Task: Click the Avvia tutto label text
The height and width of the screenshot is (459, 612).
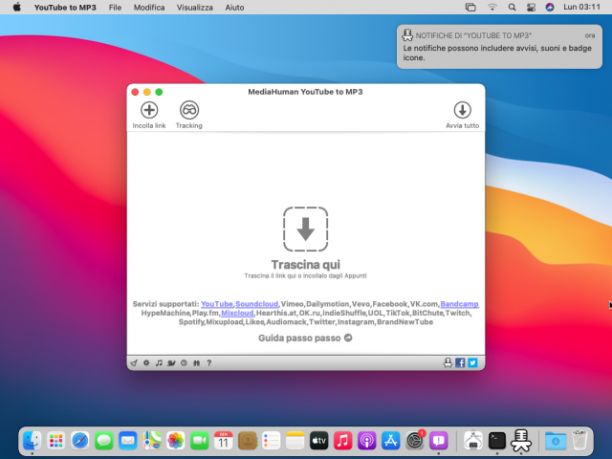Action: click(x=462, y=125)
